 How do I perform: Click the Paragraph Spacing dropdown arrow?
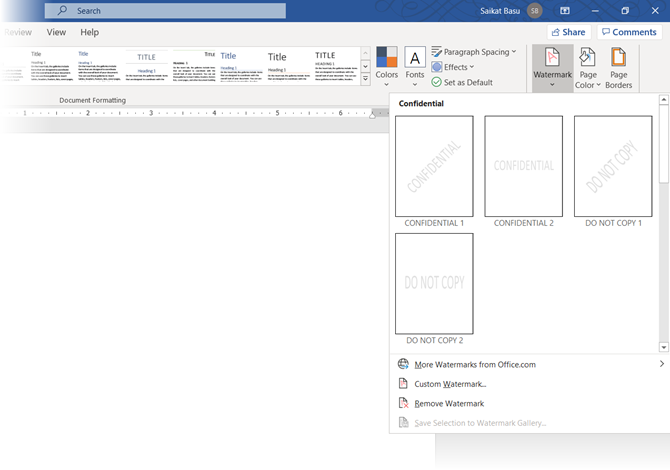pyautogui.click(x=514, y=52)
